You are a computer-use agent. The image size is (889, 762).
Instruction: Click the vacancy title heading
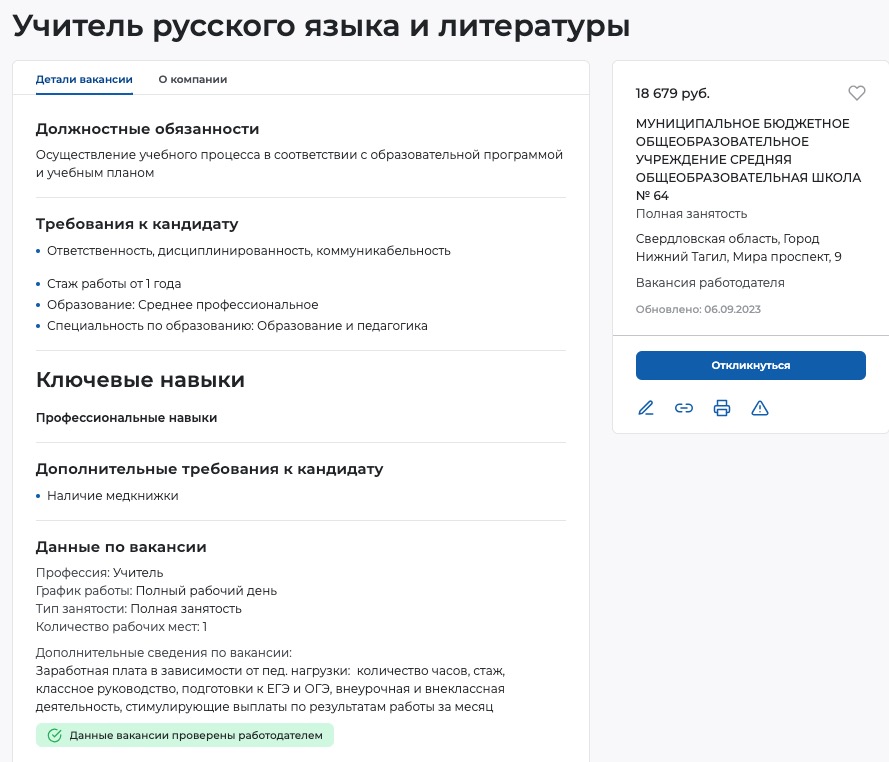(x=321, y=27)
